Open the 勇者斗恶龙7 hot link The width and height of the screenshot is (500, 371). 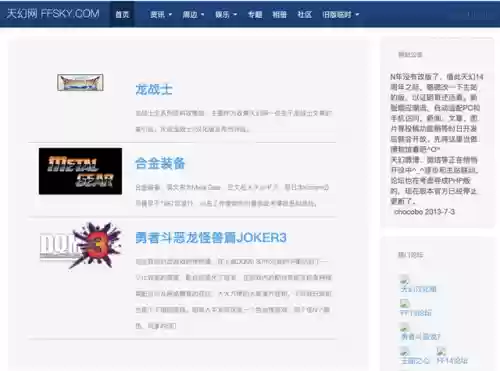tap(420, 337)
